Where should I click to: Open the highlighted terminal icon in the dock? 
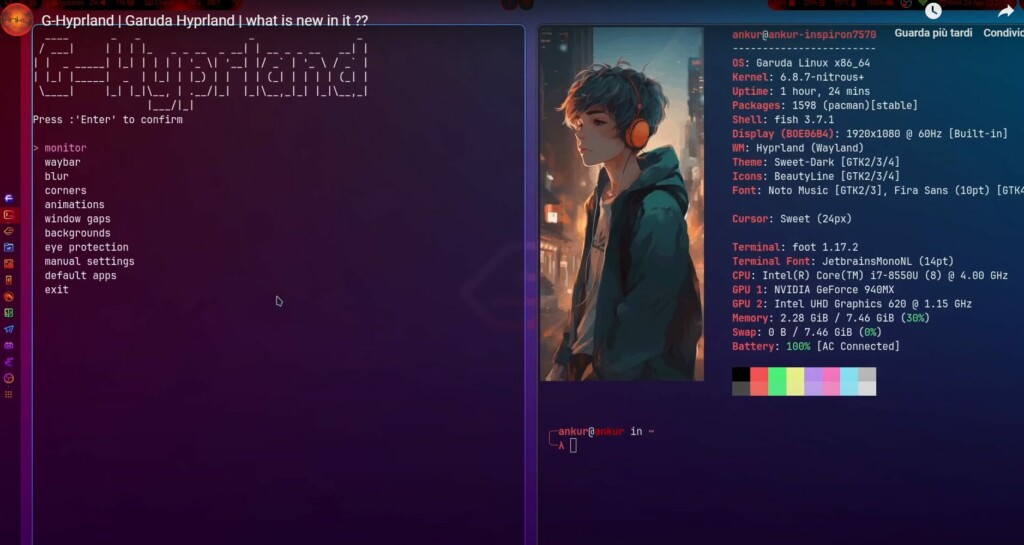[8, 215]
